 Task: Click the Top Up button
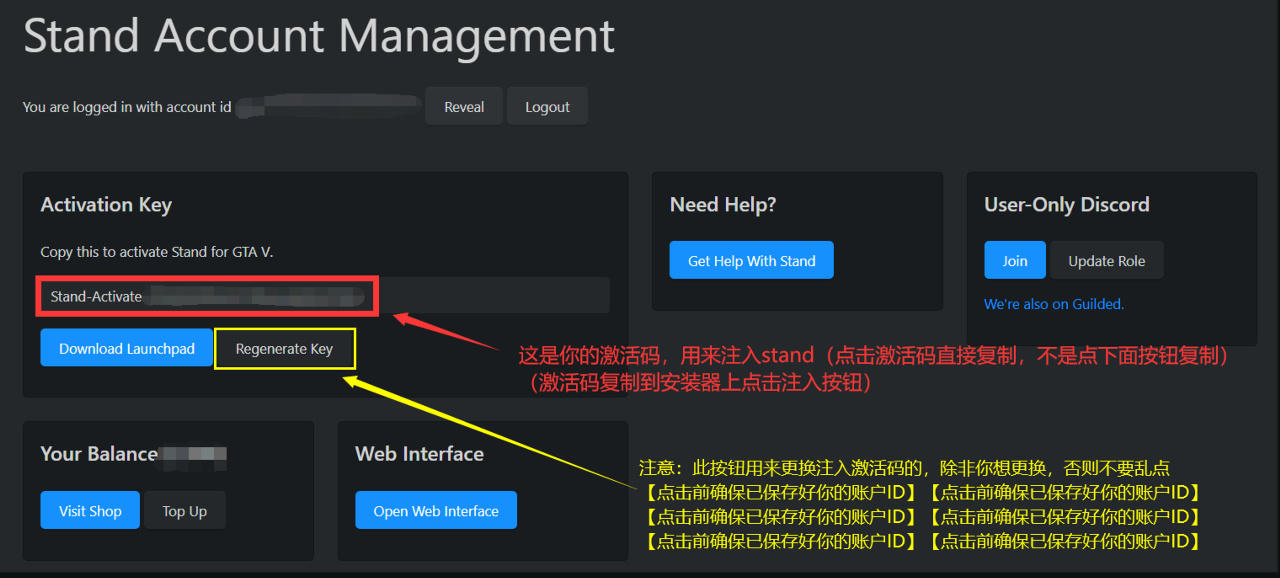(184, 511)
